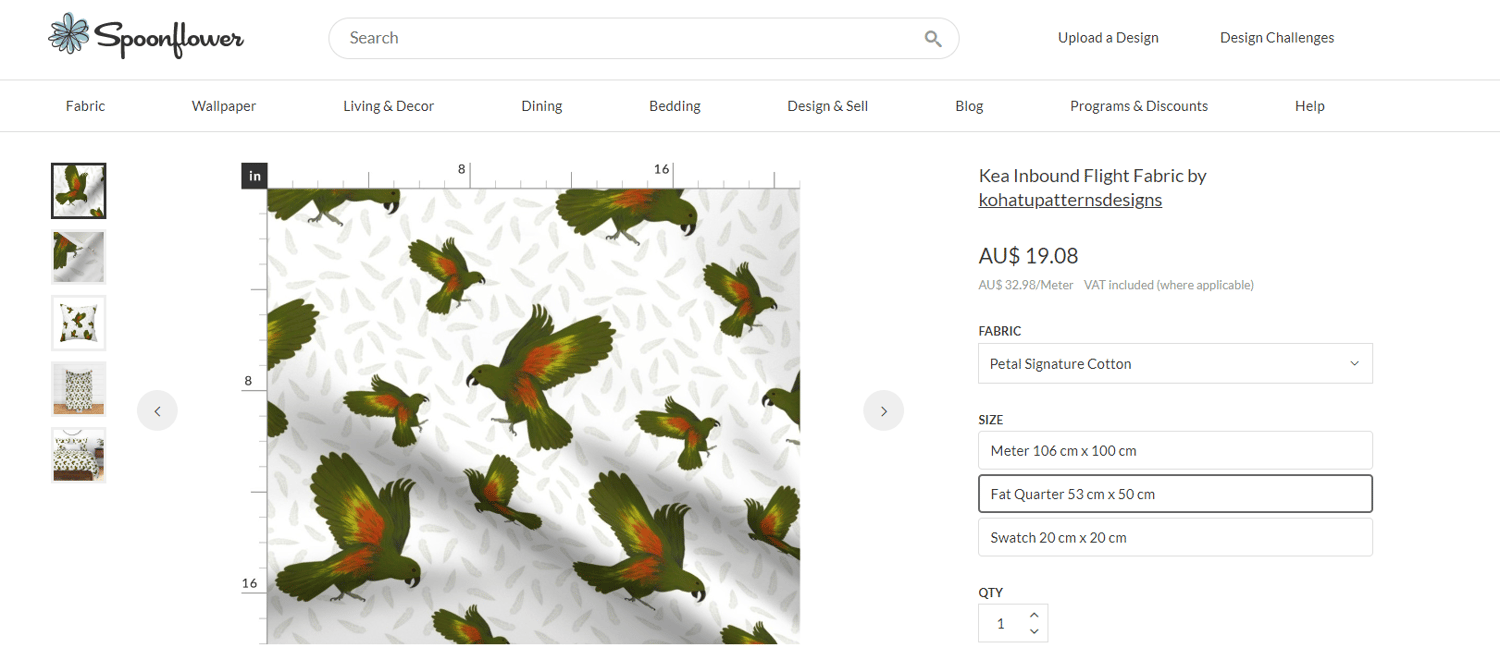Select the second draped fabric thumbnail
Image resolution: width=1500 pixels, height=660 pixels.
pyautogui.click(x=79, y=257)
